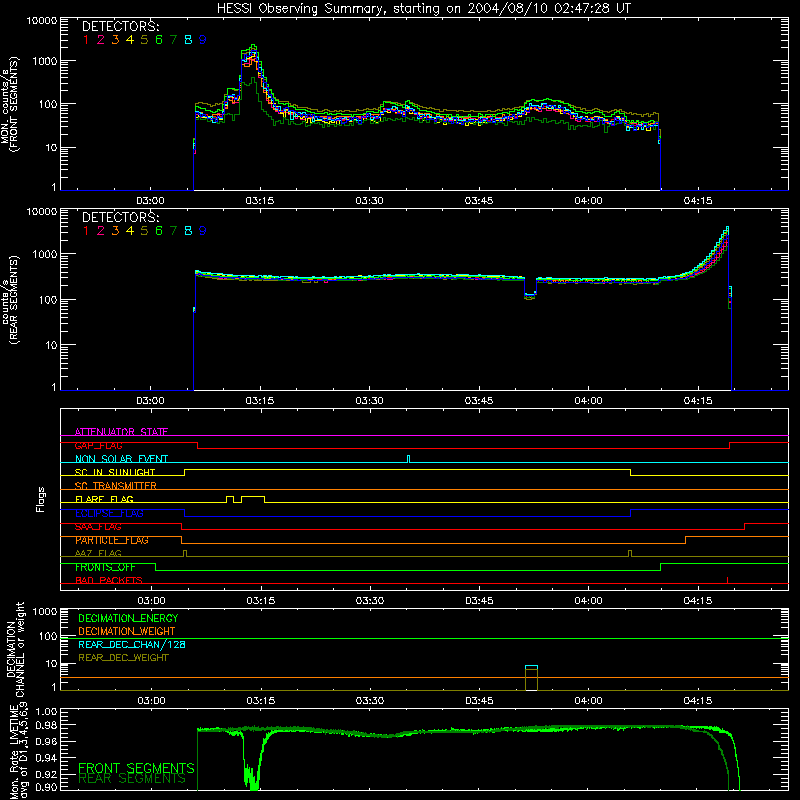Viewport: 800px width, 800px height.
Task: Click the REAR SEGMENTS livetime legend label
Action: click(x=132, y=779)
